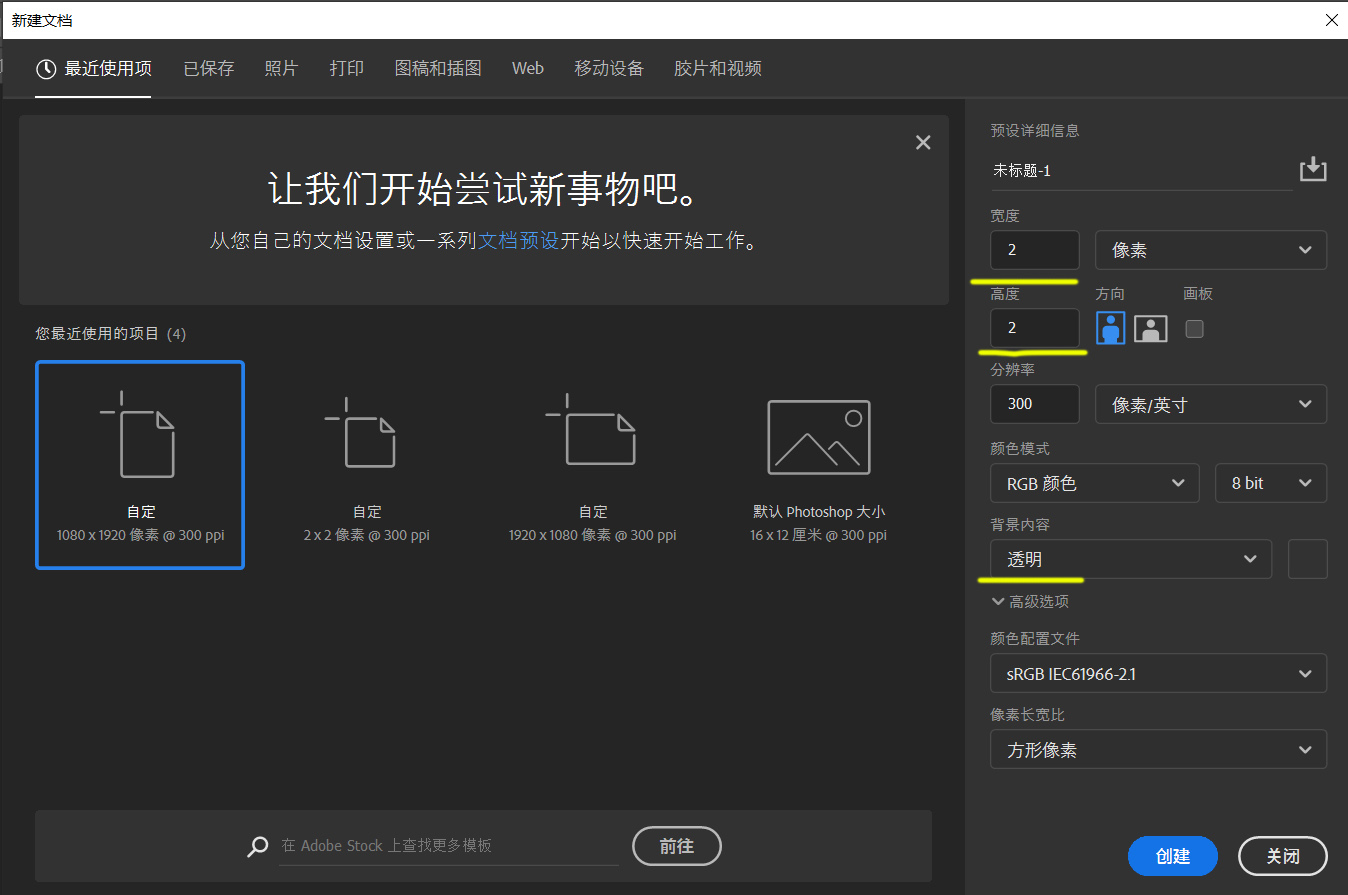Switch to the 打印 tab

[346, 68]
